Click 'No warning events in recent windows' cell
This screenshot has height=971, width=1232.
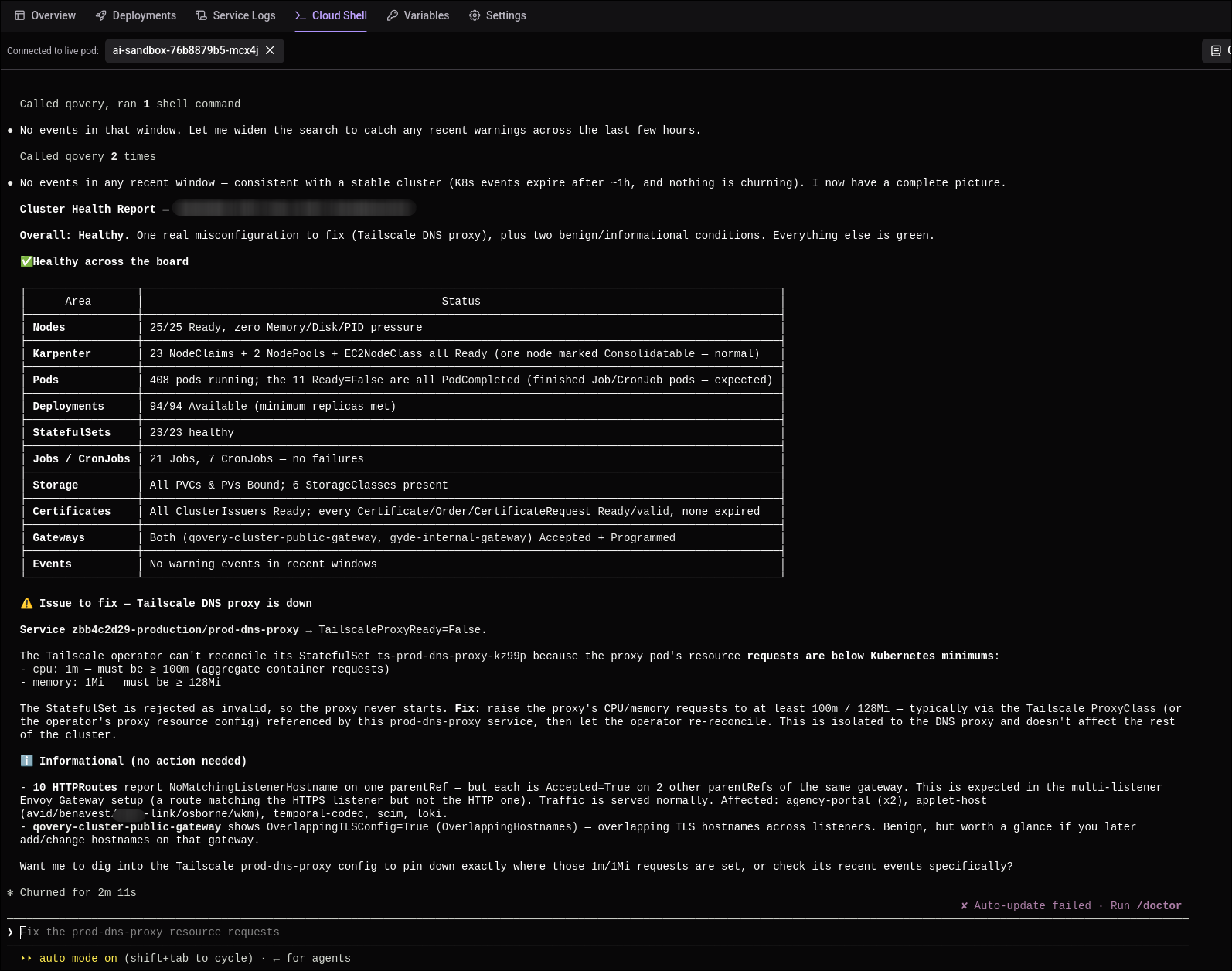click(x=264, y=564)
